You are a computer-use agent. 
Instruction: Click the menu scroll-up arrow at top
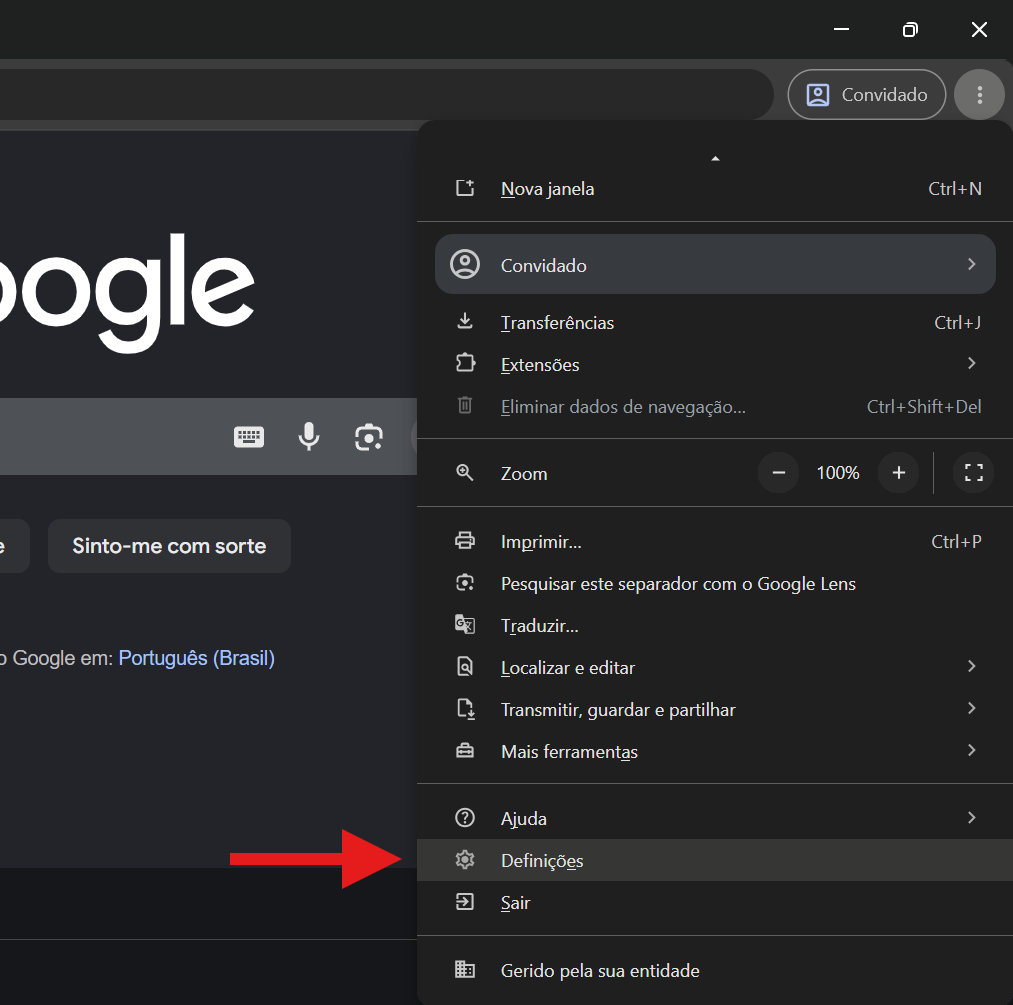point(715,159)
